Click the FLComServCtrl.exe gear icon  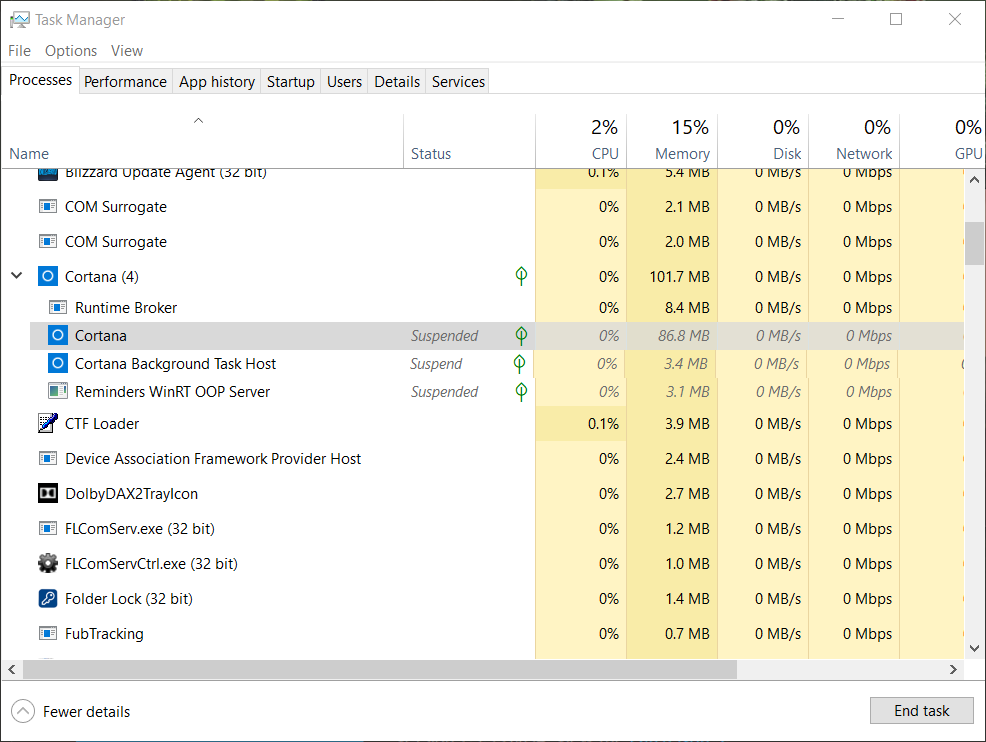pyautogui.click(x=48, y=564)
